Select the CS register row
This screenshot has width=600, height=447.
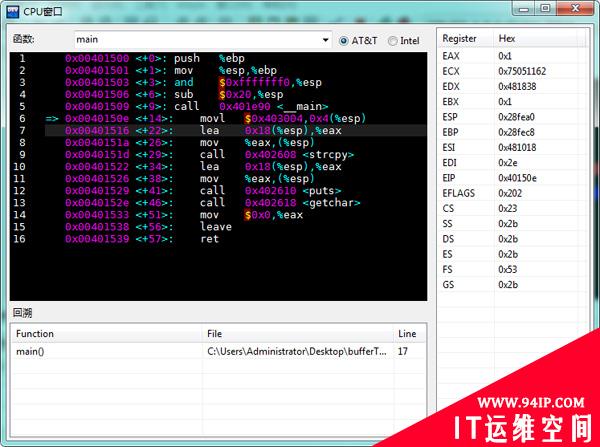click(x=513, y=209)
